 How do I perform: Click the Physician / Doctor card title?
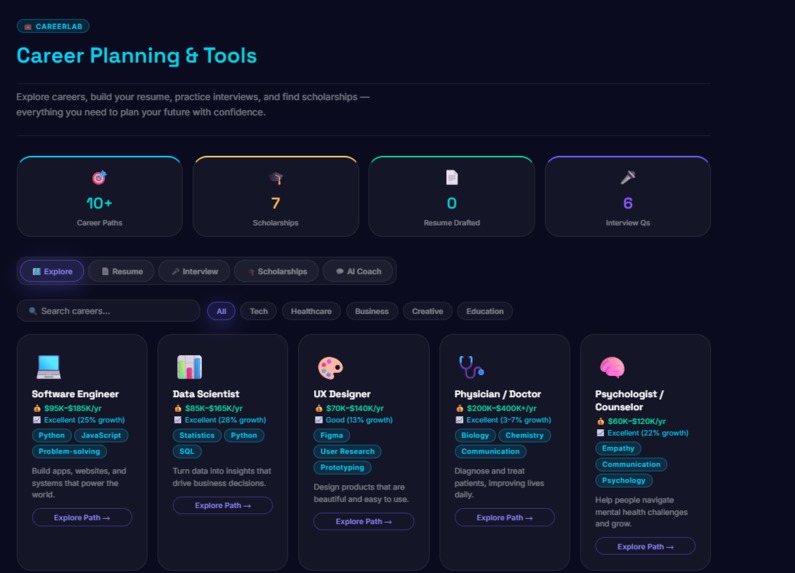[x=497, y=394]
